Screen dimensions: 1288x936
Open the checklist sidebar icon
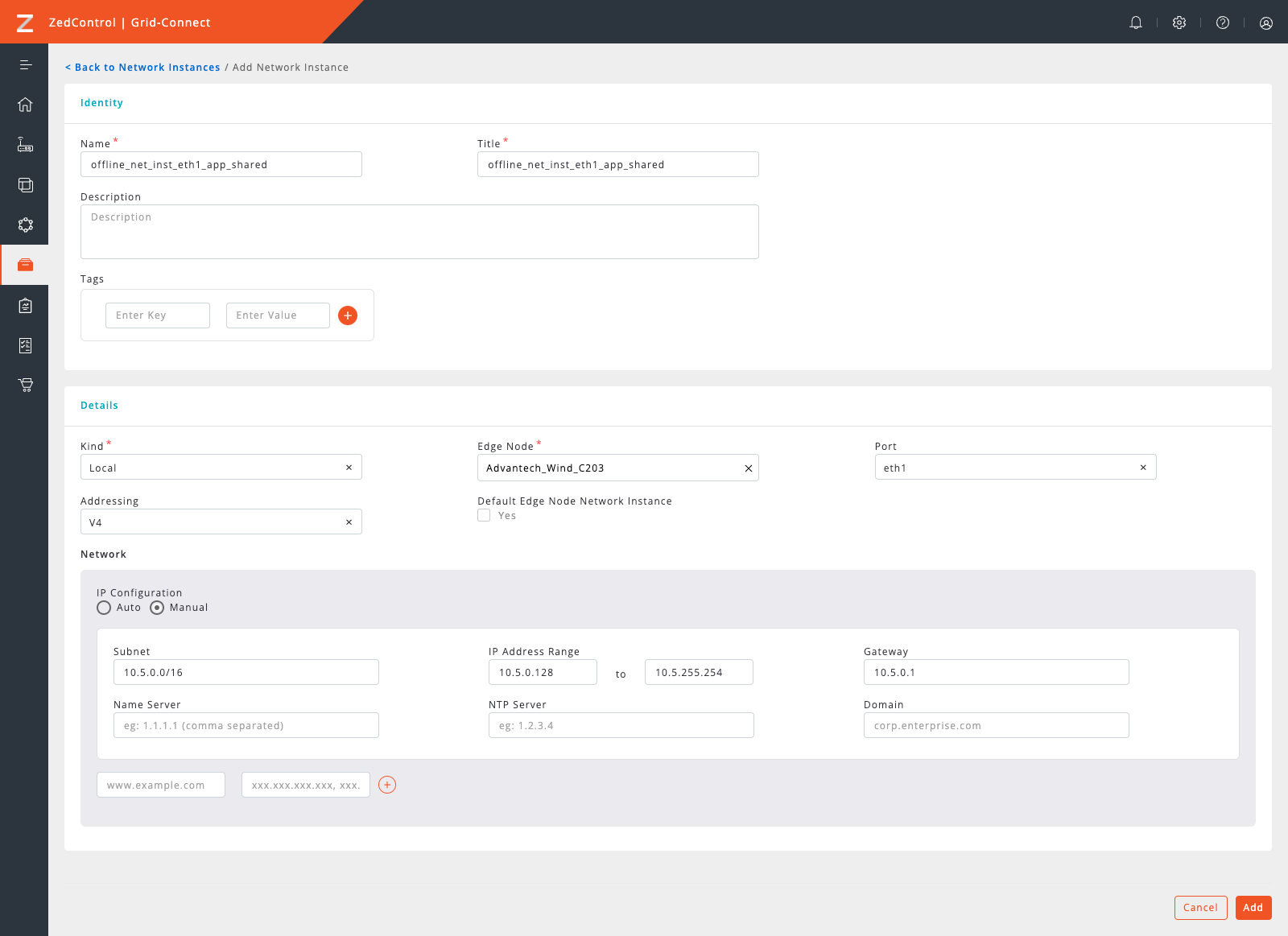click(x=26, y=345)
